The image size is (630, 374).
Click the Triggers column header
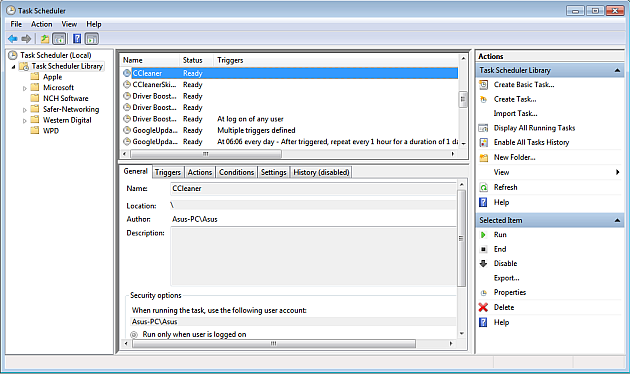click(x=336, y=60)
